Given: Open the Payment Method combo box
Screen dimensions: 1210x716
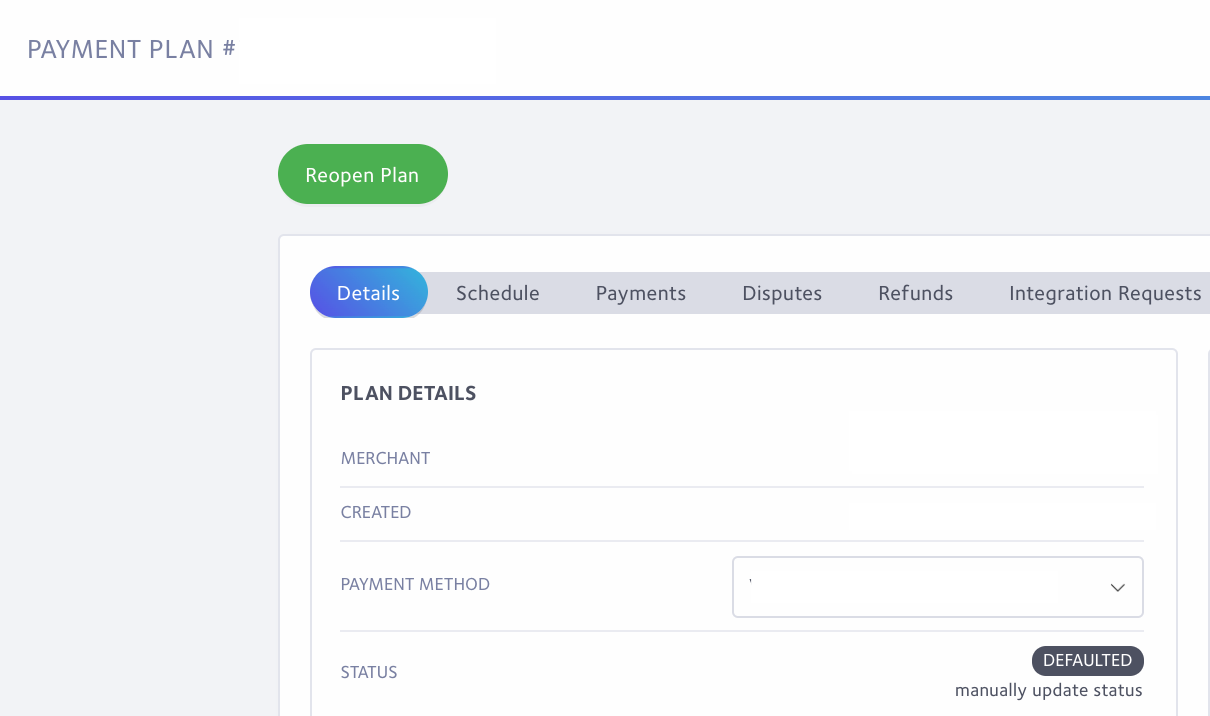Looking at the screenshot, I should (x=938, y=587).
